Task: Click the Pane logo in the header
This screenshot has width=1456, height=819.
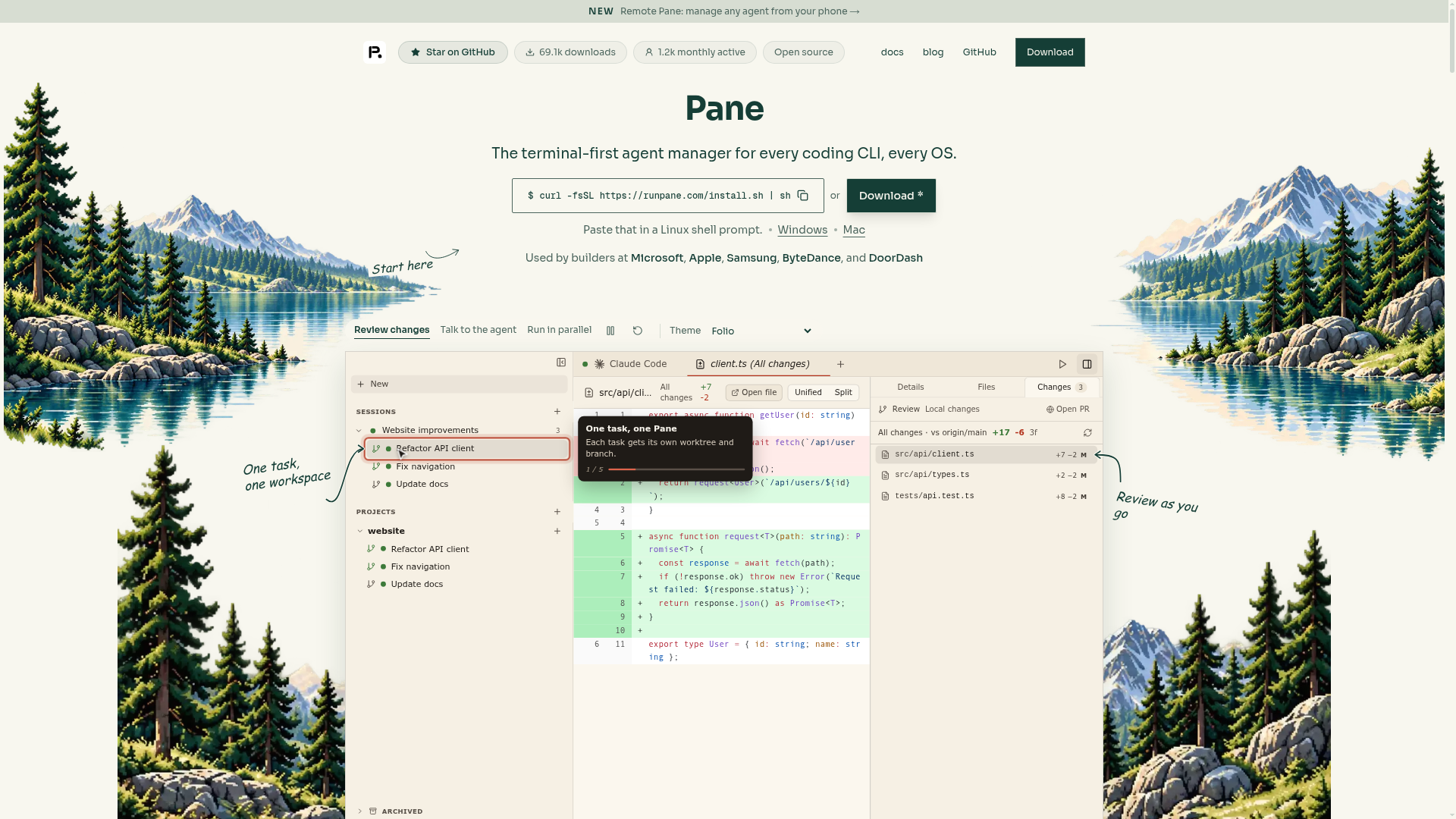Action: (375, 52)
